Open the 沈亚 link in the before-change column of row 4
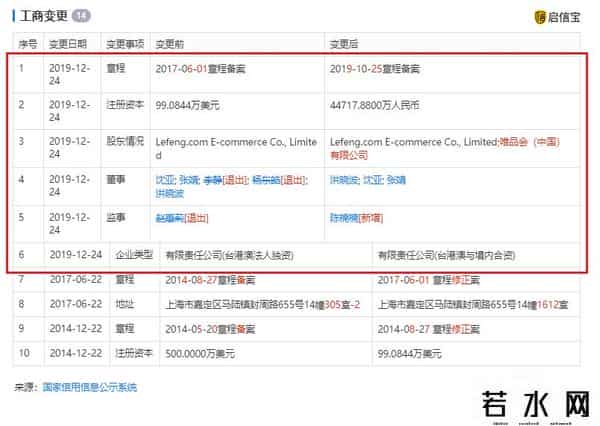The width and height of the screenshot is (600, 426). coord(165,180)
